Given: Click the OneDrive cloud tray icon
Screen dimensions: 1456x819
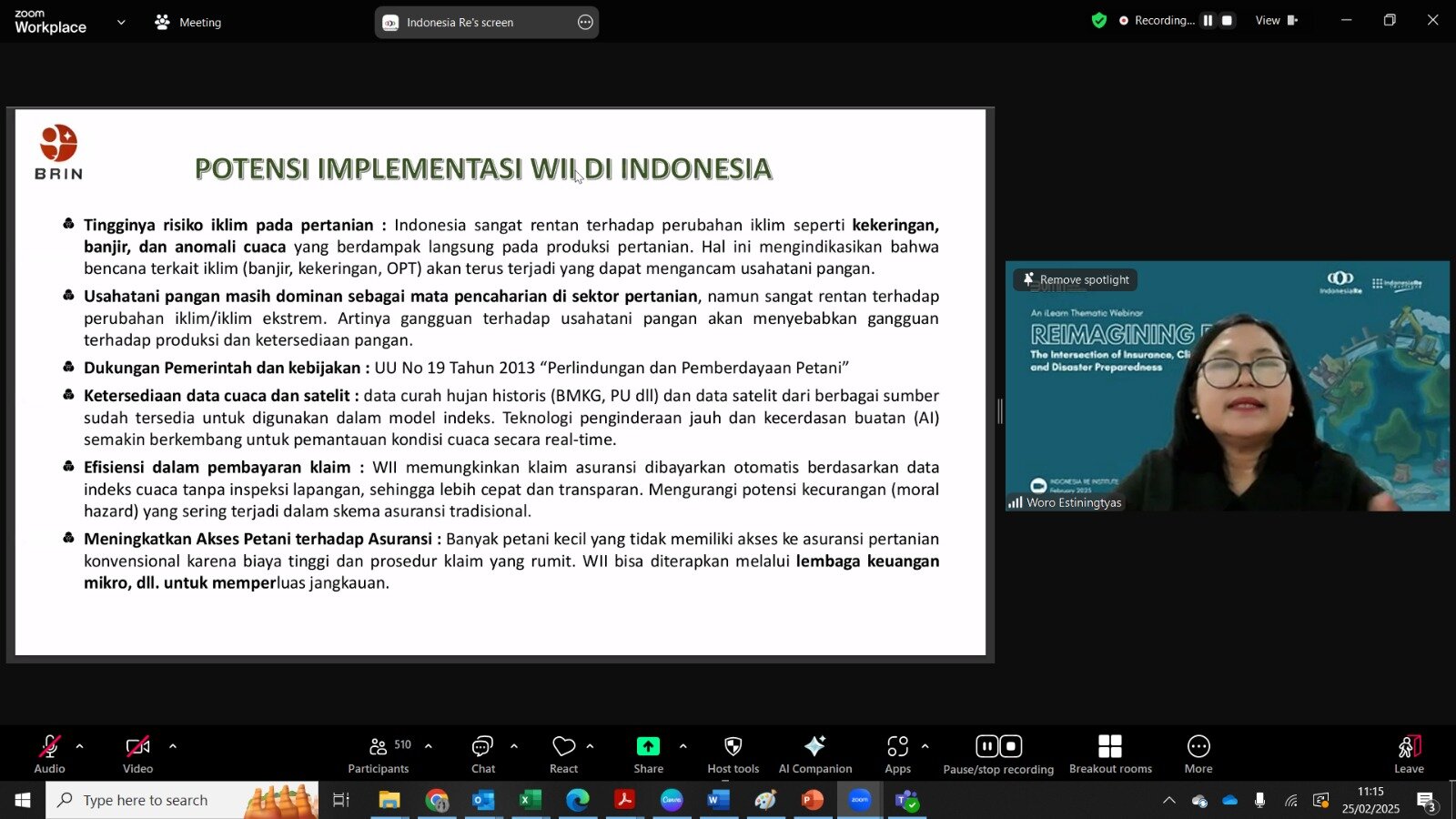Looking at the screenshot, I should coord(1230,801).
